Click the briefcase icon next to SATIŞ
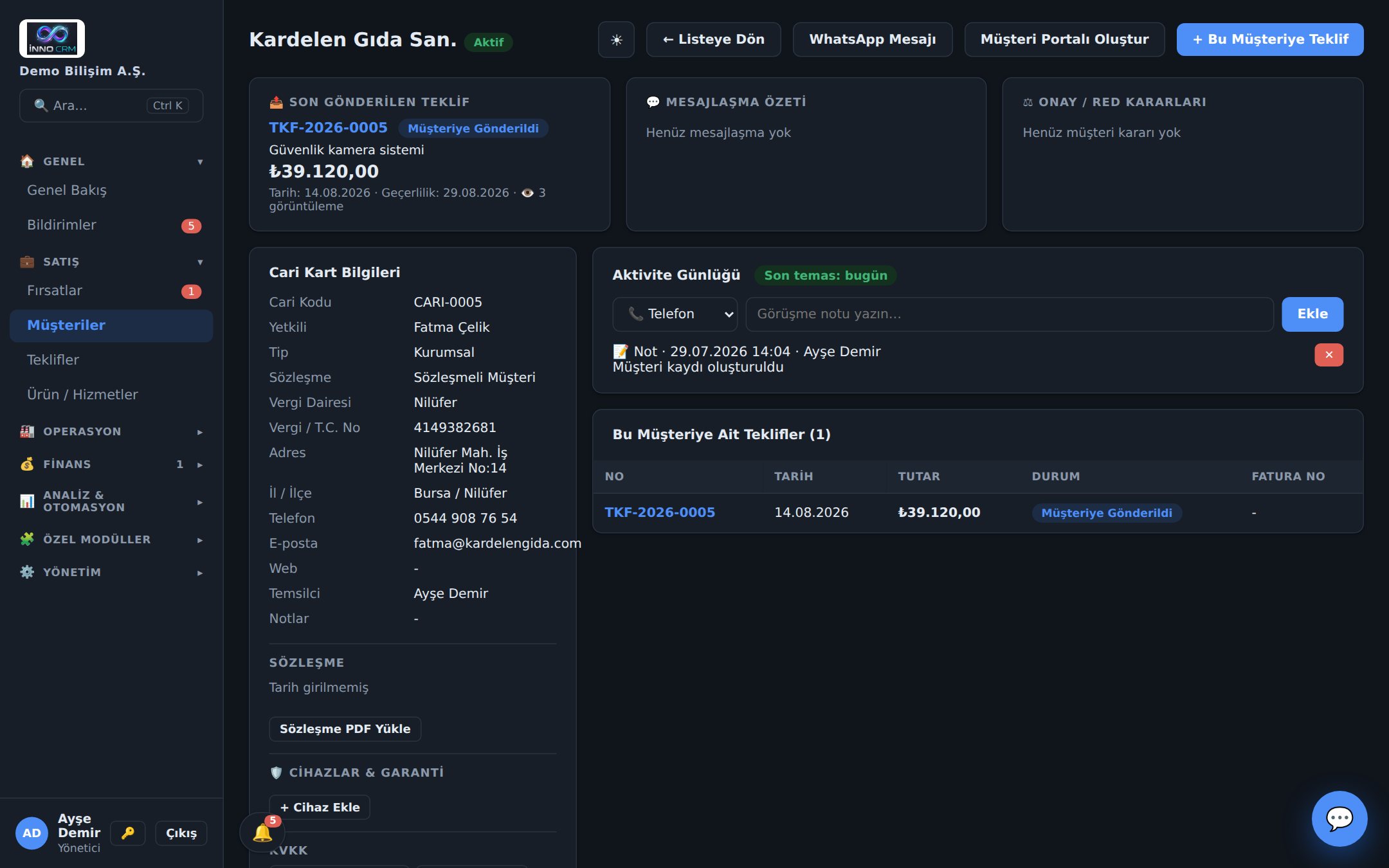 27,262
